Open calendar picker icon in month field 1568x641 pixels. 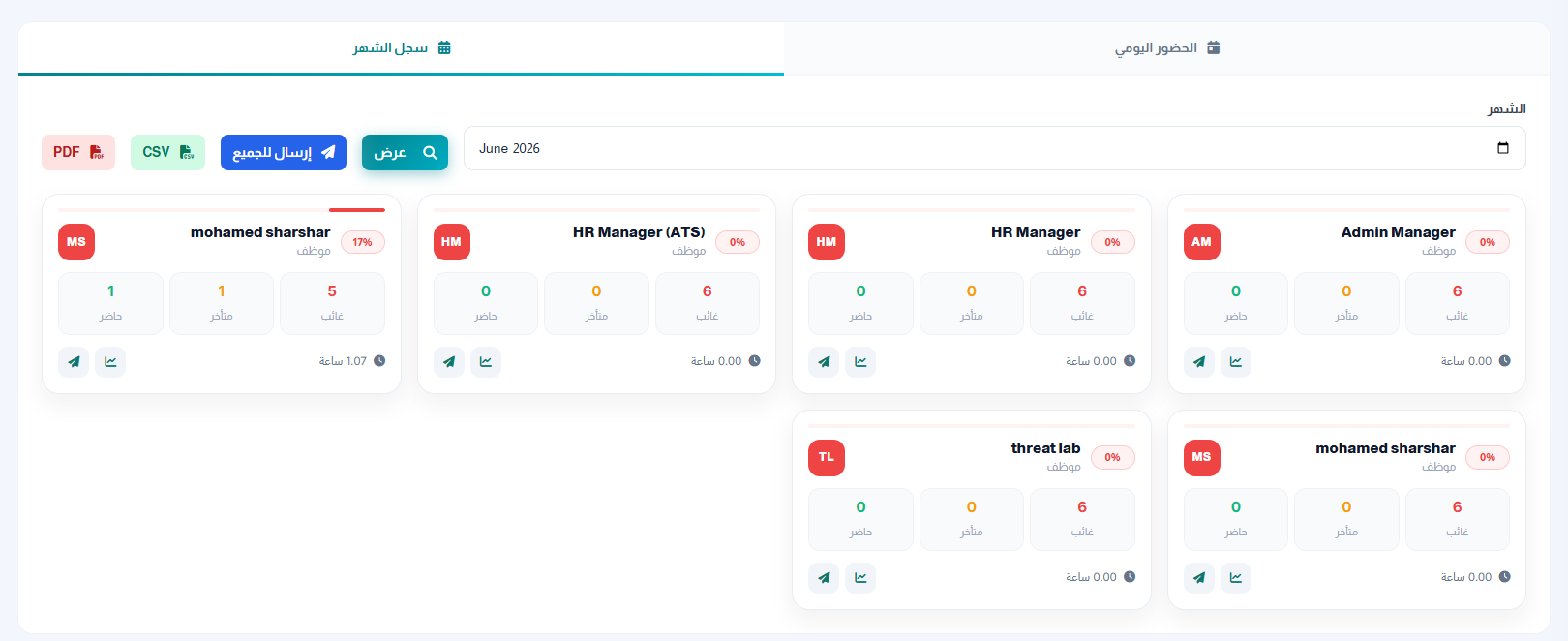click(x=1503, y=148)
